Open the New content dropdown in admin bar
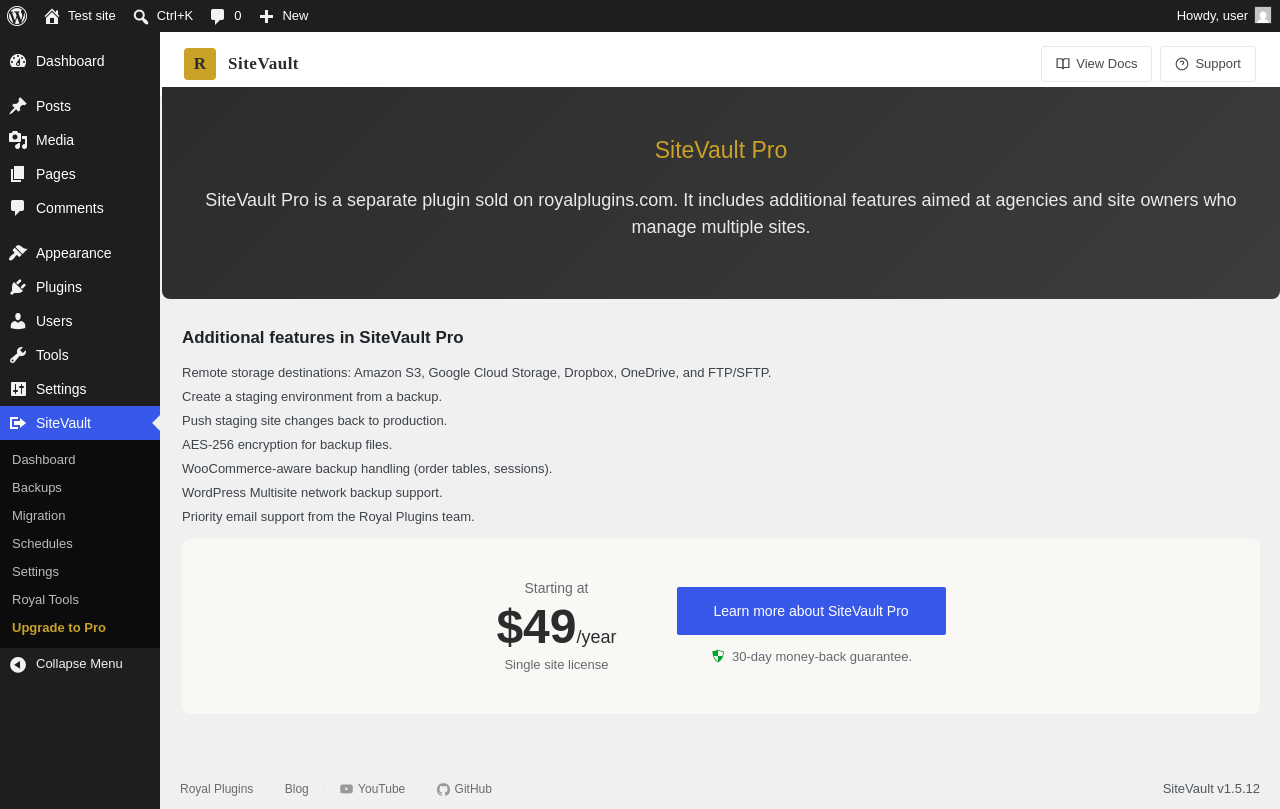The width and height of the screenshot is (1280, 809). tap(284, 16)
